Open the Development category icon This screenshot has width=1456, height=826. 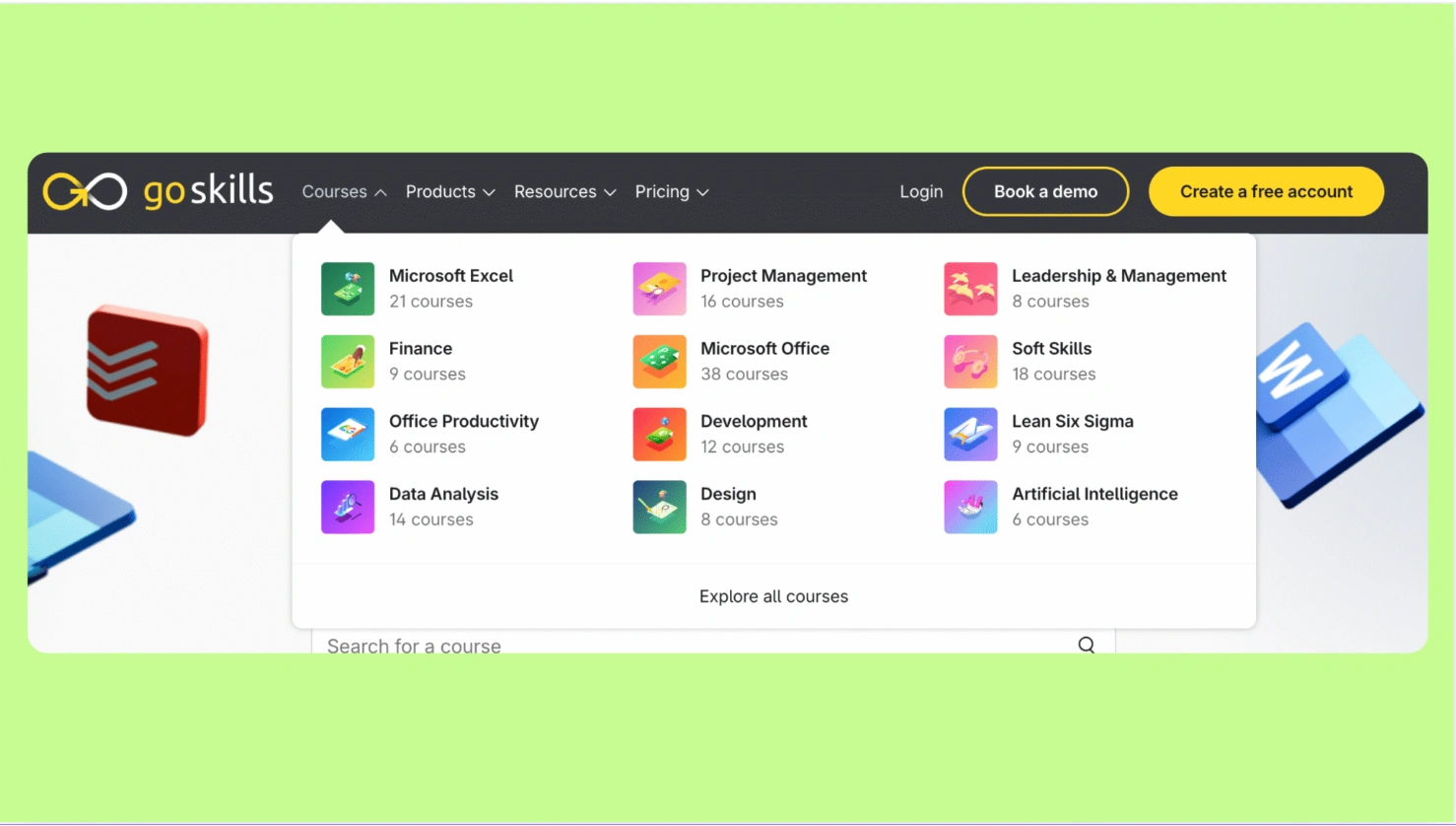click(659, 435)
